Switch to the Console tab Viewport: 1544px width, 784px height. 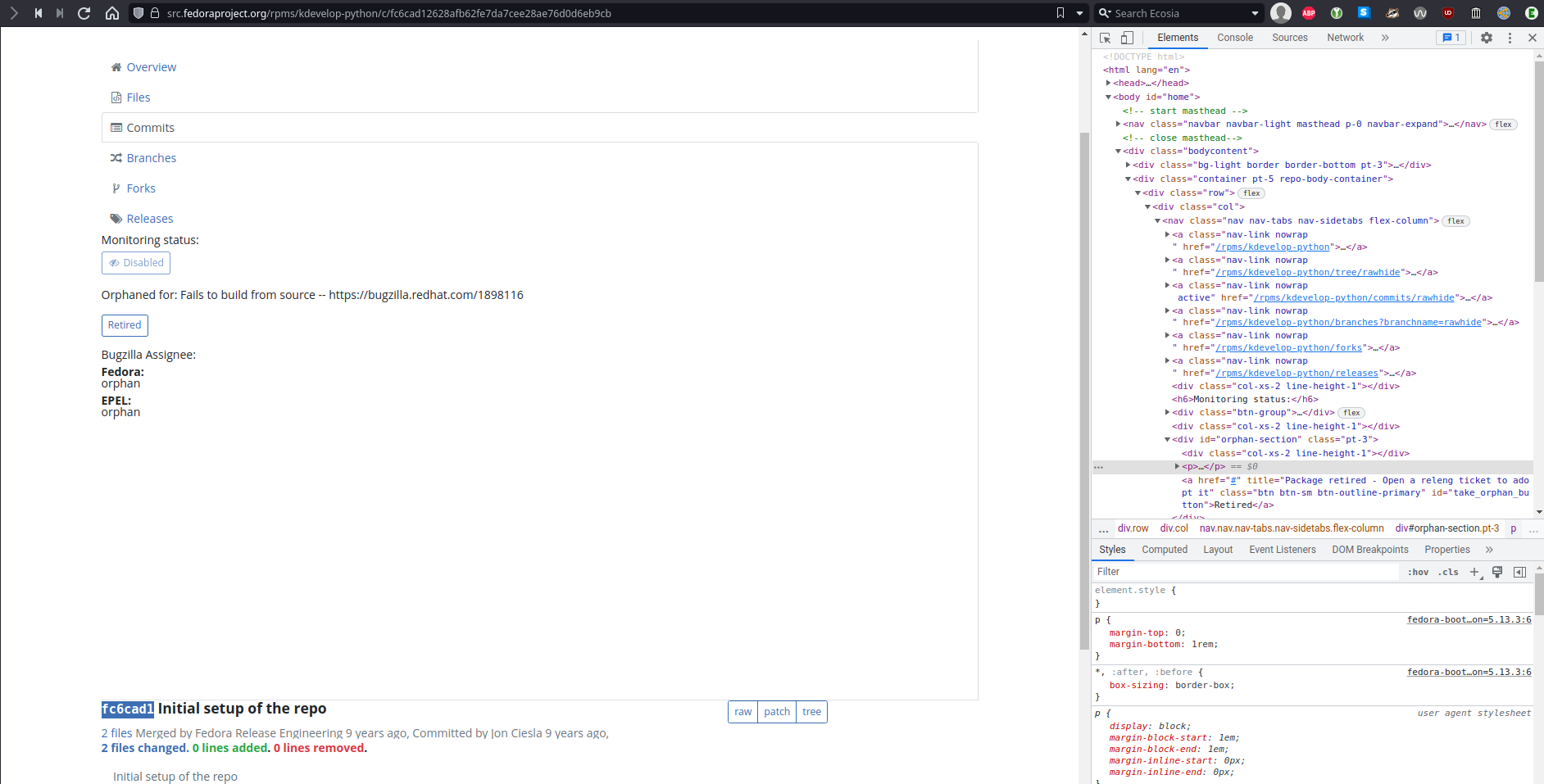(1235, 38)
